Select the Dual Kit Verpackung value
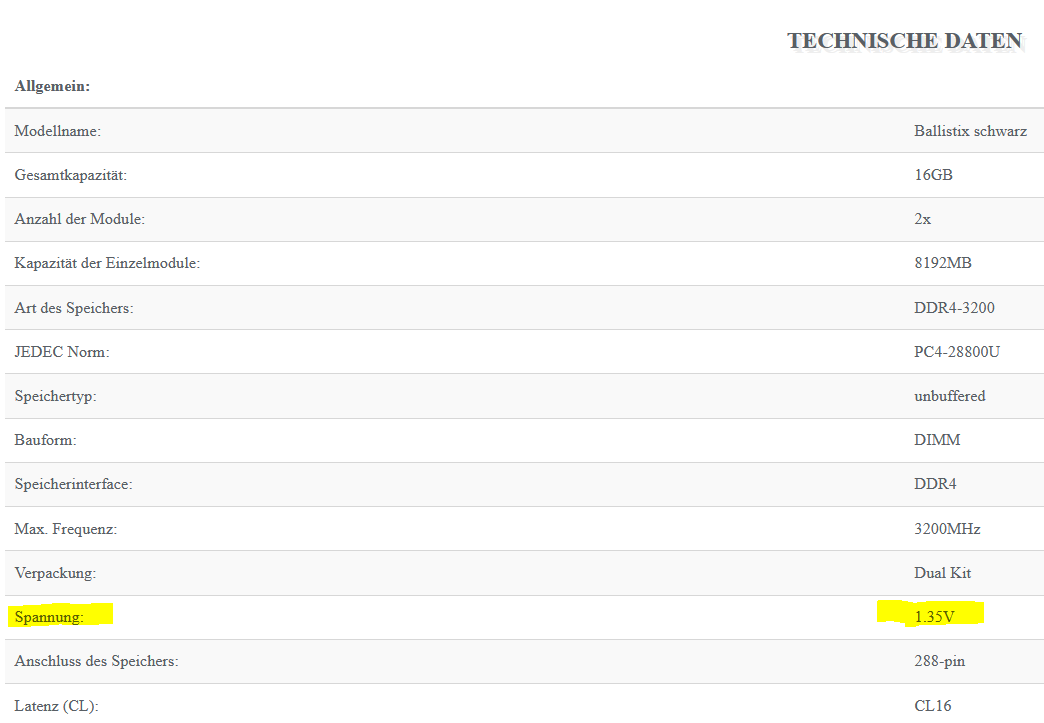Viewport: 1044px width, 723px height. [x=942, y=573]
